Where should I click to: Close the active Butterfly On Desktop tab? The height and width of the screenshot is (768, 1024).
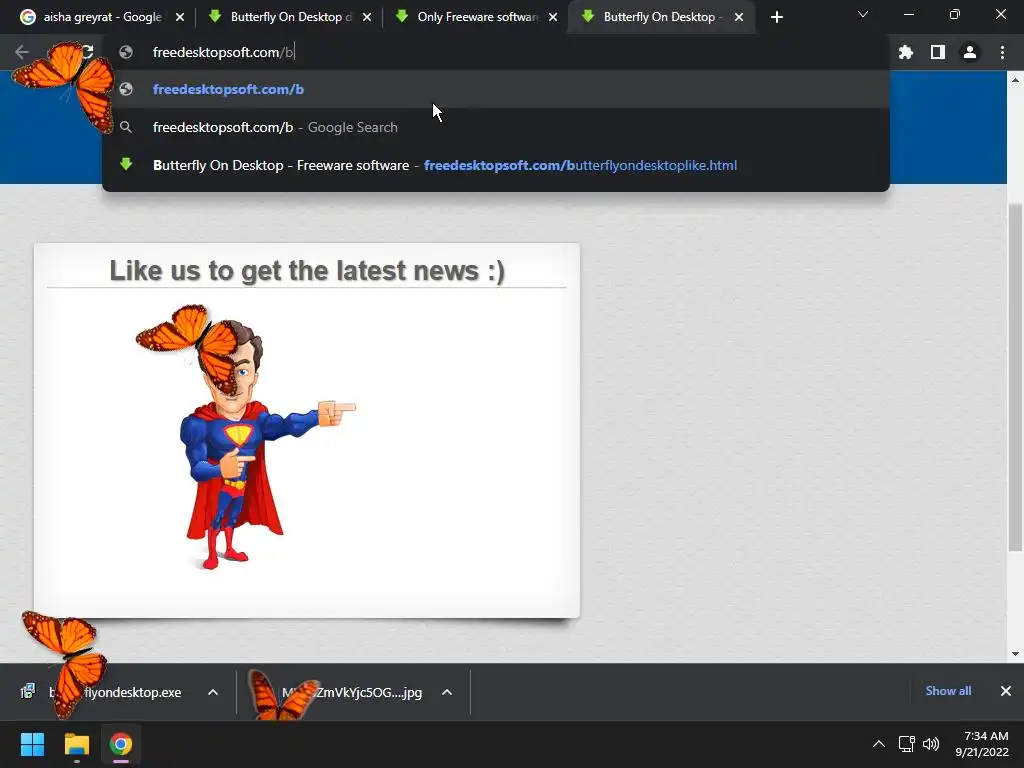click(x=739, y=17)
